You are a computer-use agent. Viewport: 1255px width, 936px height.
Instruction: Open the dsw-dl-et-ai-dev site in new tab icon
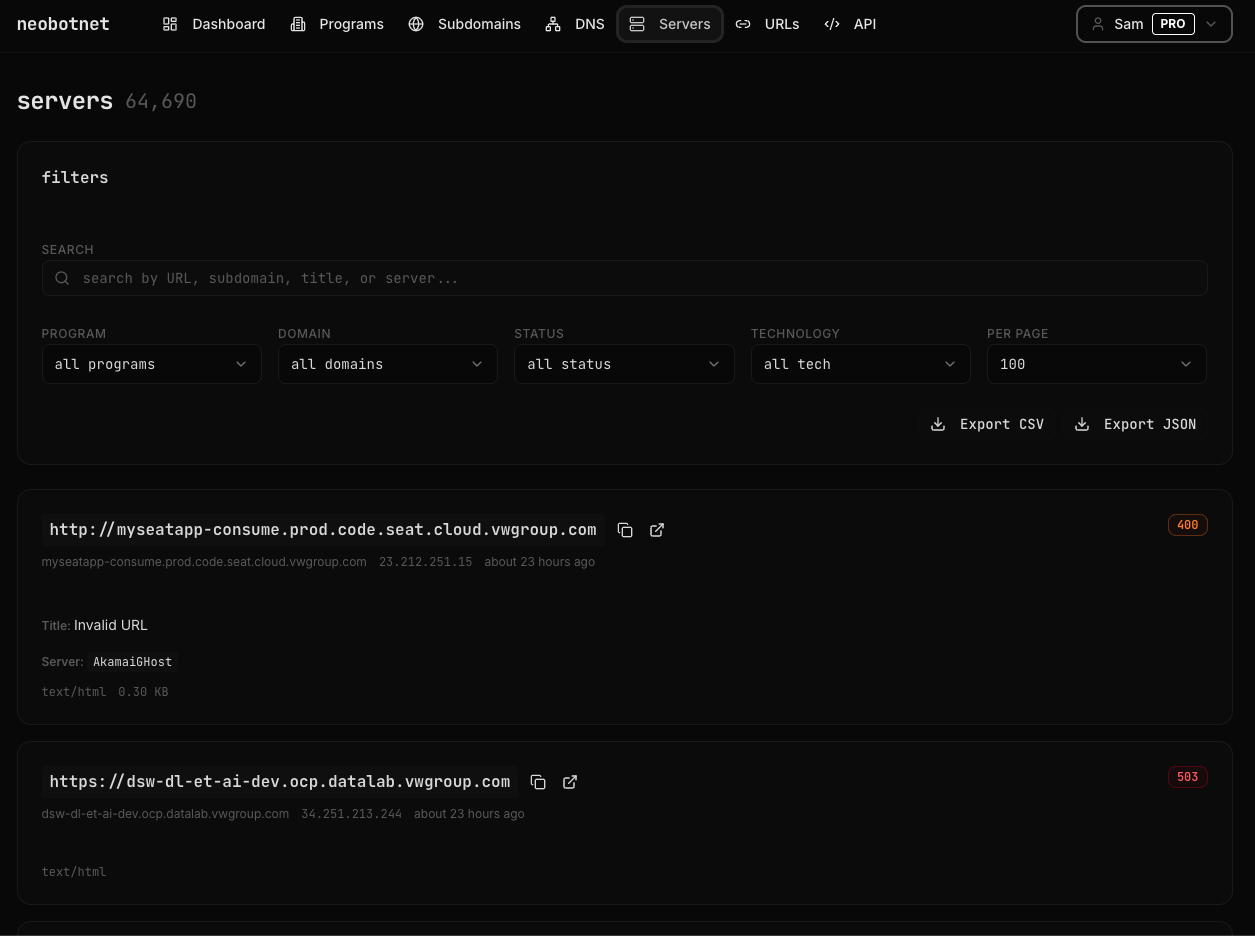(570, 782)
